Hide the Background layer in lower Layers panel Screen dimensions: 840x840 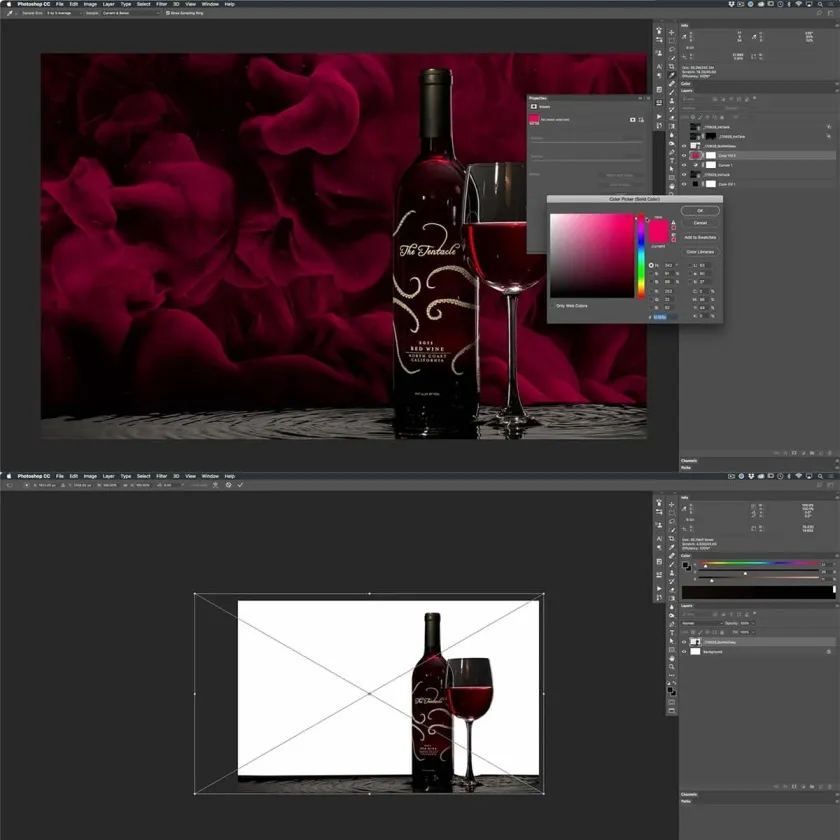pyautogui.click(x=685, y=651)
